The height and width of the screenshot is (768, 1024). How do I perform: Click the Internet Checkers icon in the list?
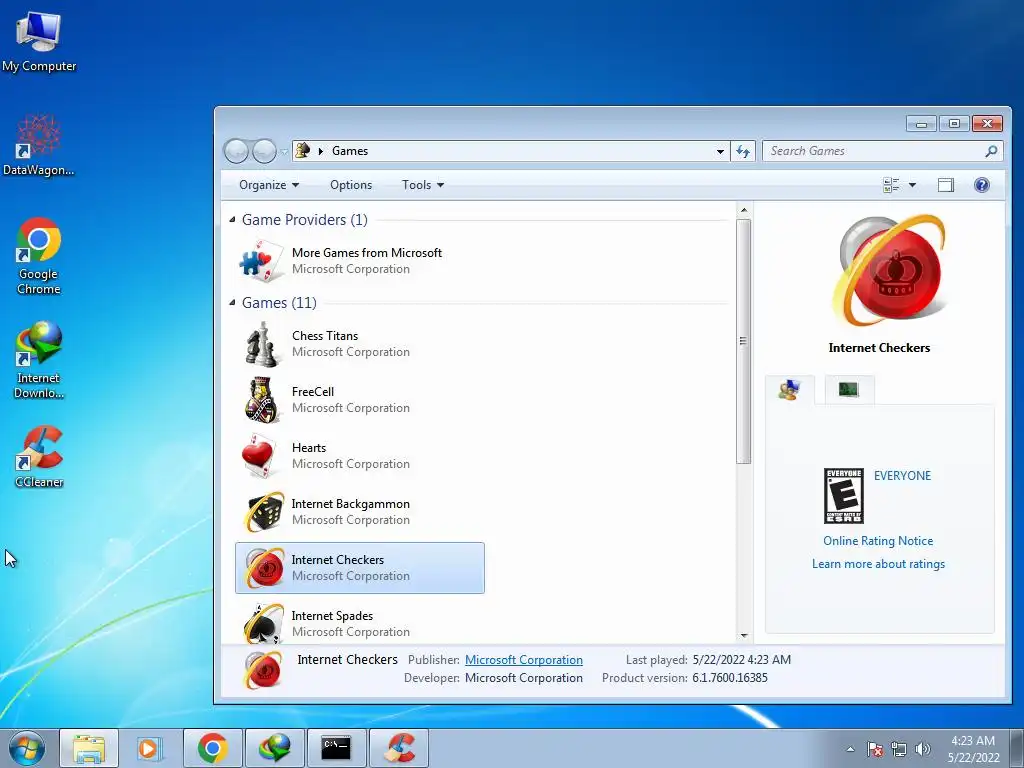point(264,568)
